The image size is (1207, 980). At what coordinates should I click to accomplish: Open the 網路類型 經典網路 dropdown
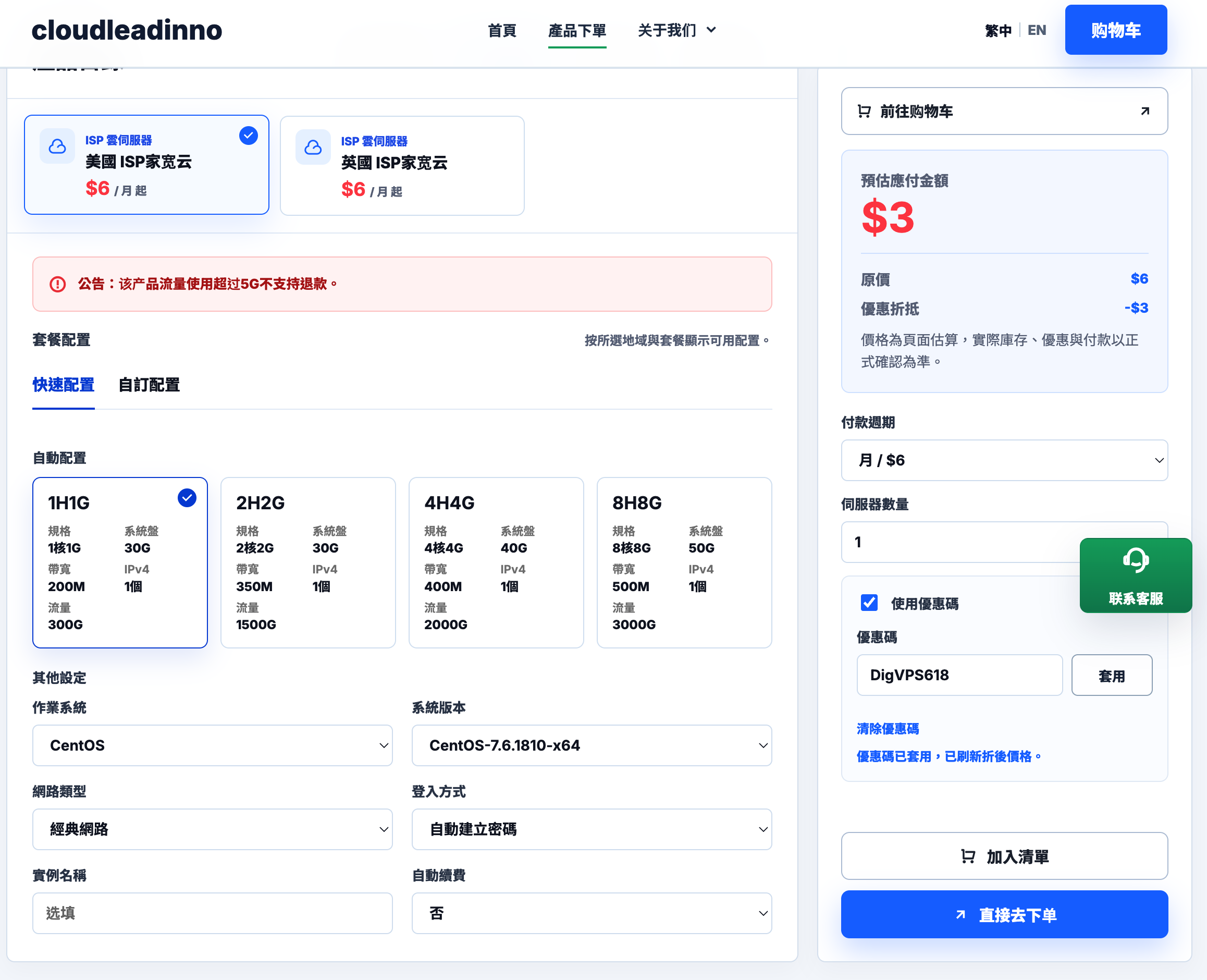[213, 829]
